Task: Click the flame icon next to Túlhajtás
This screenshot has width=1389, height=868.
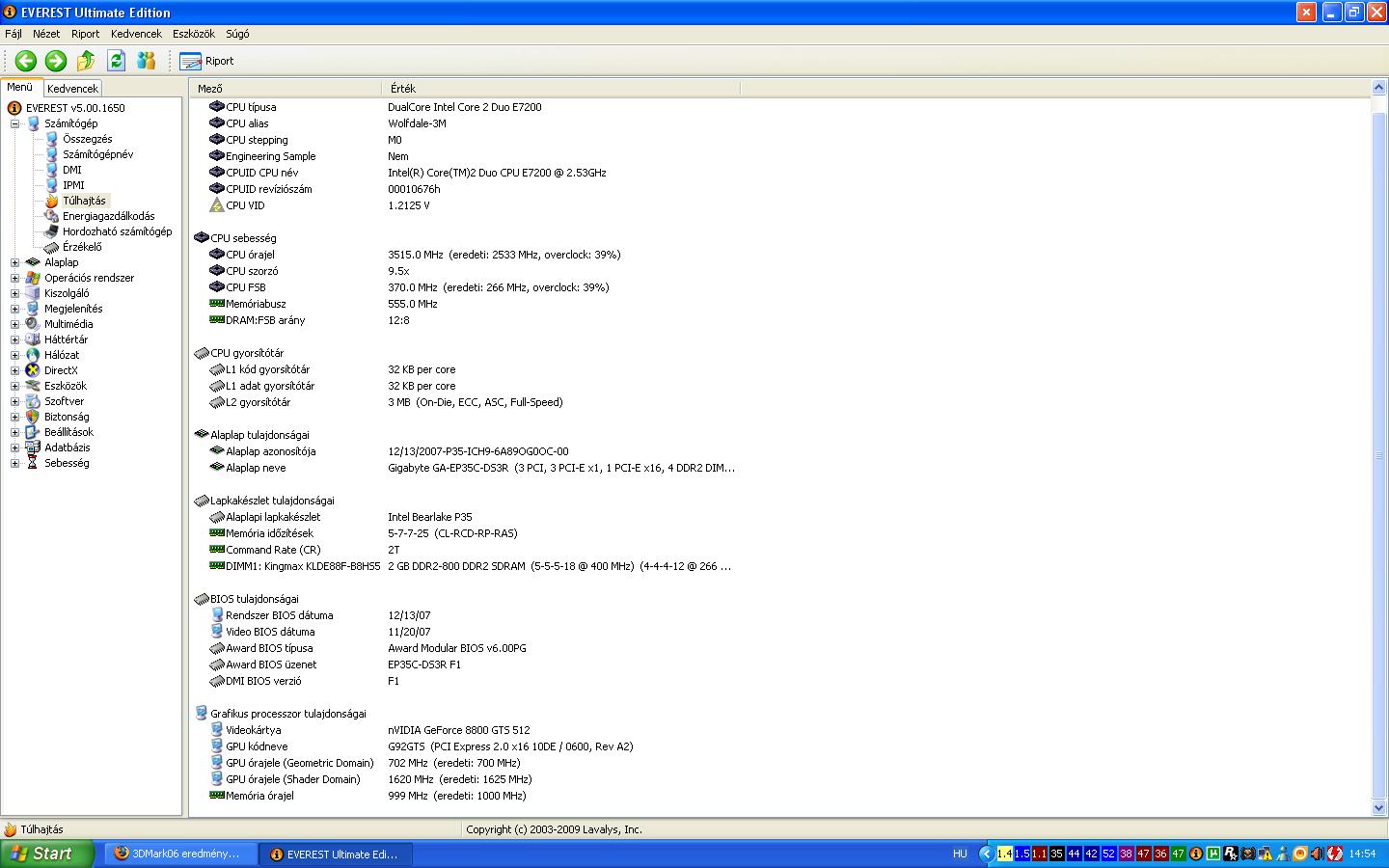Action: coord(51,201)
